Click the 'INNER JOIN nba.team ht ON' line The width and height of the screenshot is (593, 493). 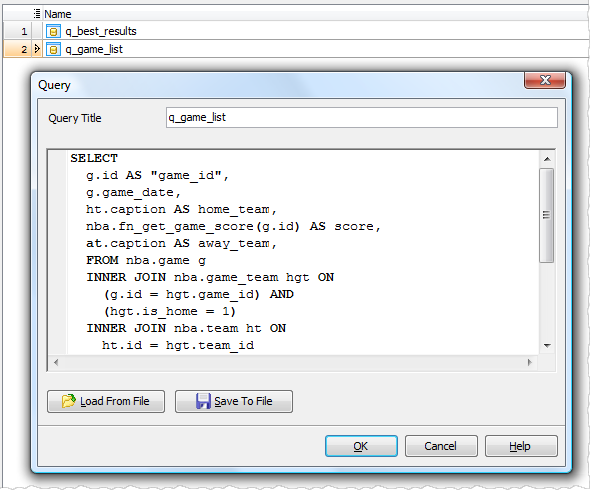186,329
